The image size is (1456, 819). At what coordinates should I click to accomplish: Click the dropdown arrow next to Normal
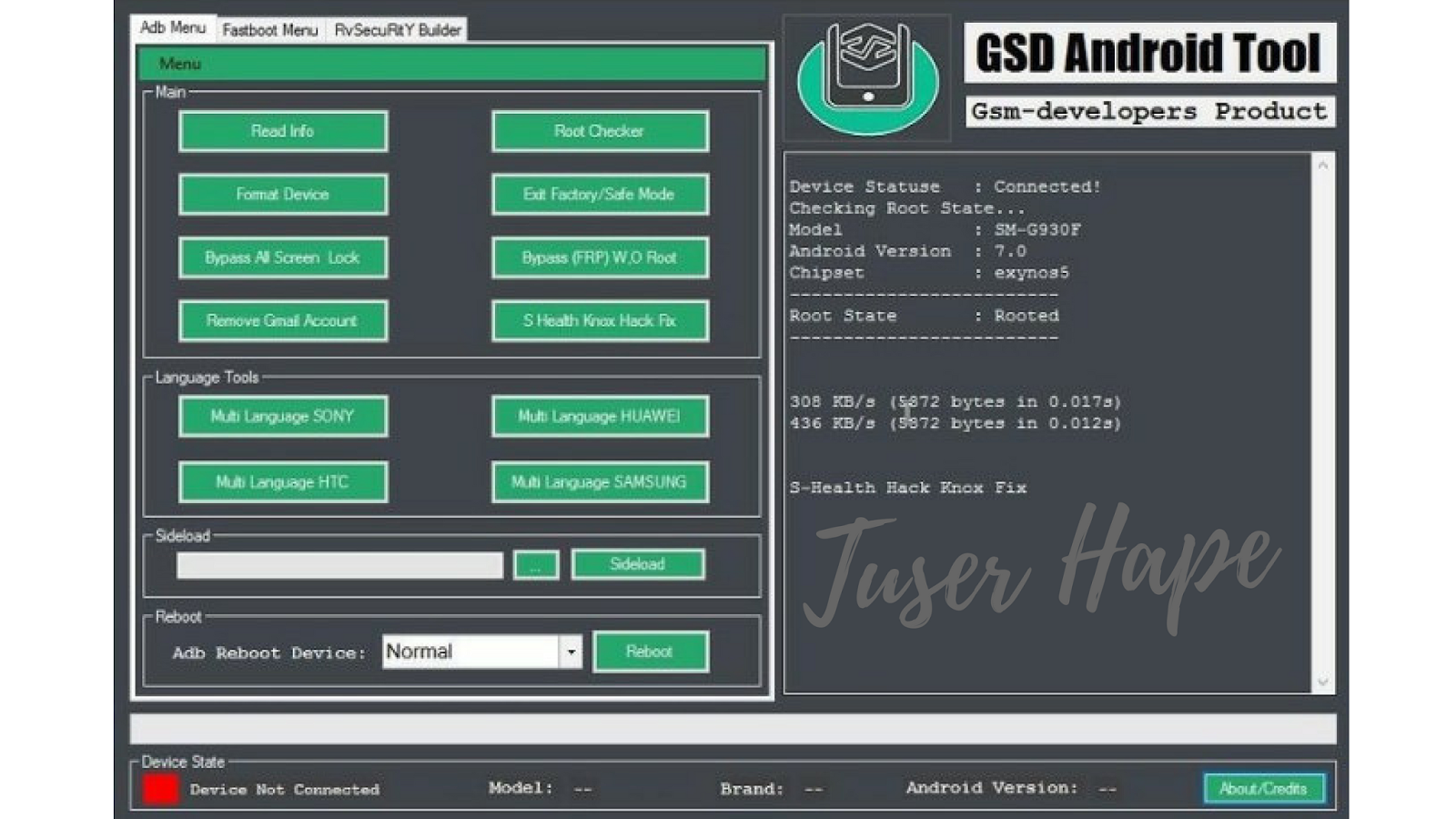(571, 651)
